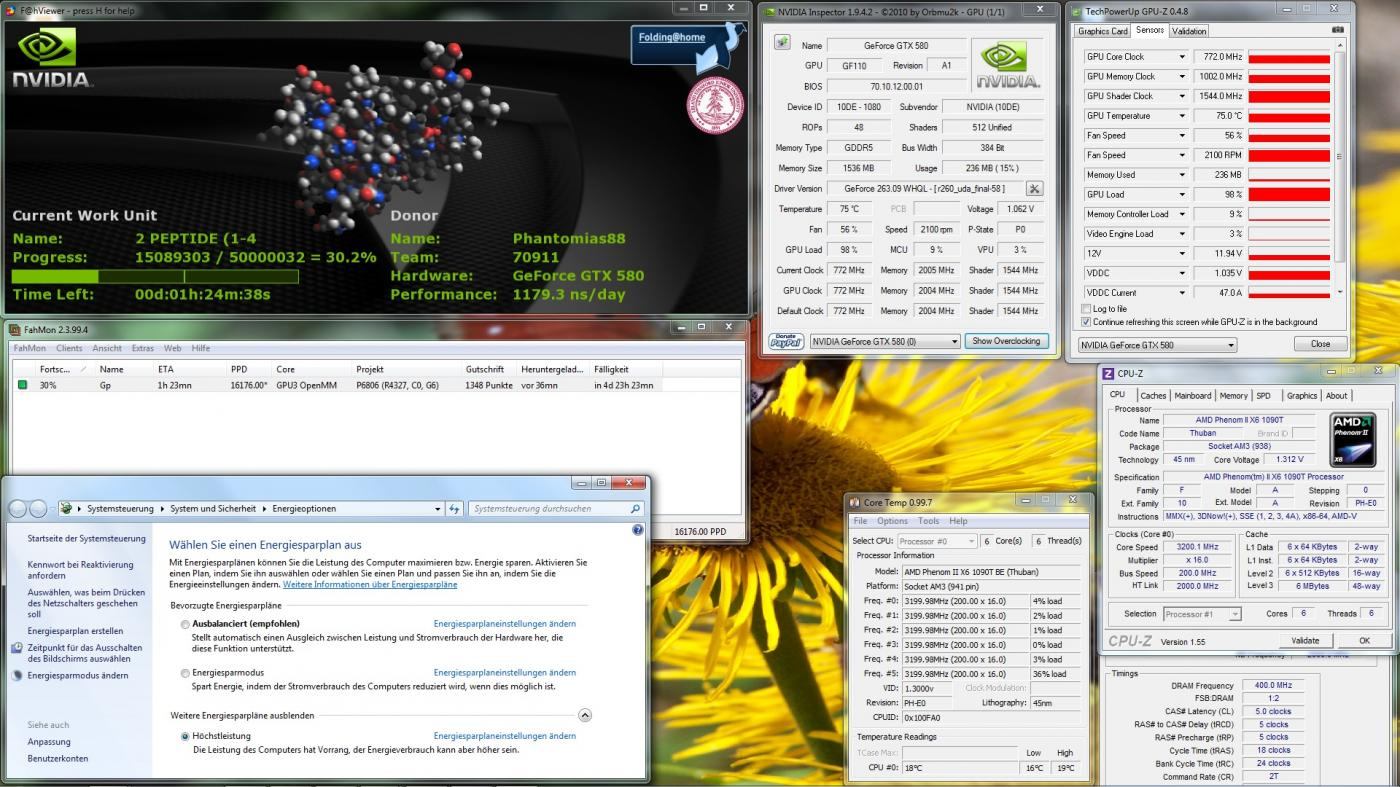Open the Memory Used sensor dropdown
The width and height of the screenshot is (1400, 787).
(x=1182, y=175)
